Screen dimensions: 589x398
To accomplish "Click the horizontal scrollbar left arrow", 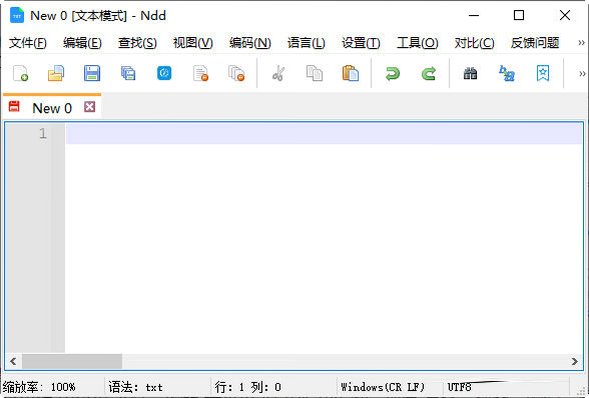I will (x=13, y=361).
